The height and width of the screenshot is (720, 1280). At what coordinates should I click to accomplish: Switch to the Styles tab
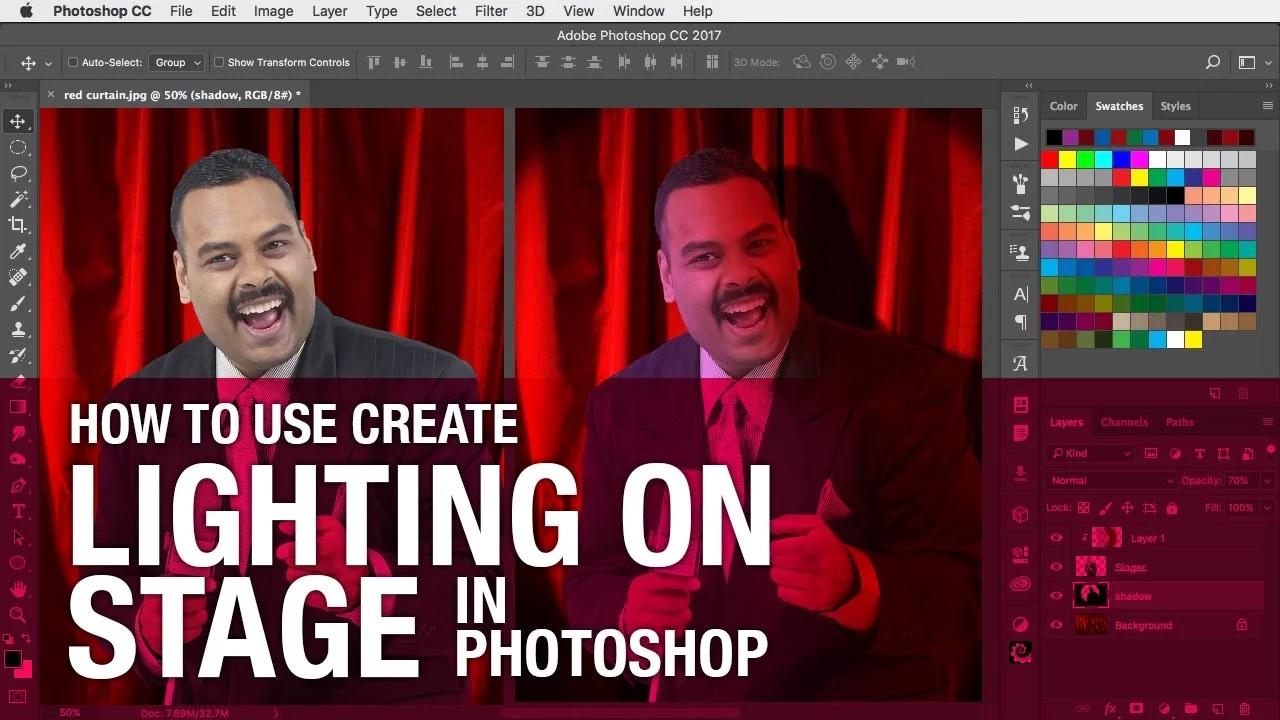click(x=1175, y=106)
